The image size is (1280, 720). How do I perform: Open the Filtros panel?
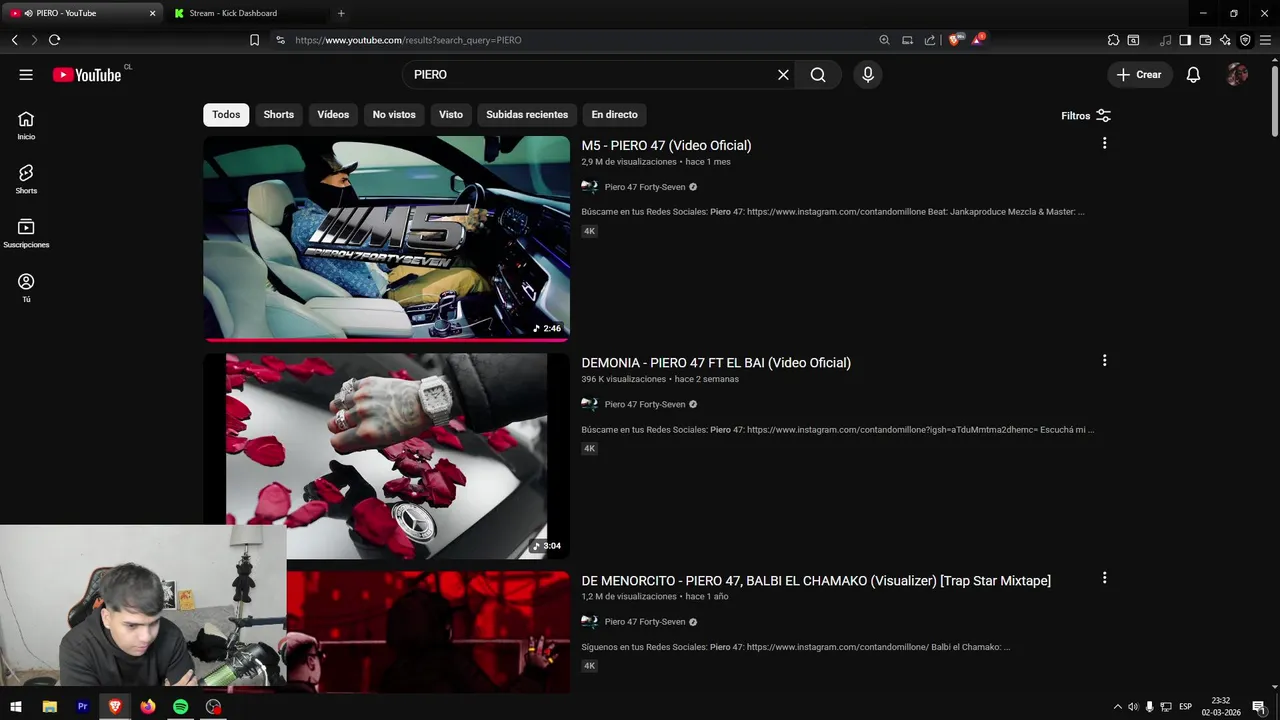[x=1086, y=116]
